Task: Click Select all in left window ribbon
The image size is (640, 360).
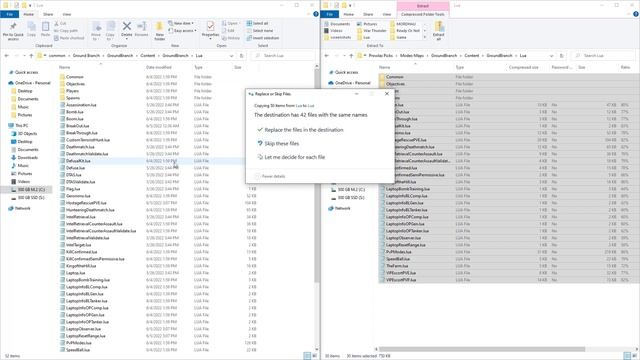Action: coord(258,23)
